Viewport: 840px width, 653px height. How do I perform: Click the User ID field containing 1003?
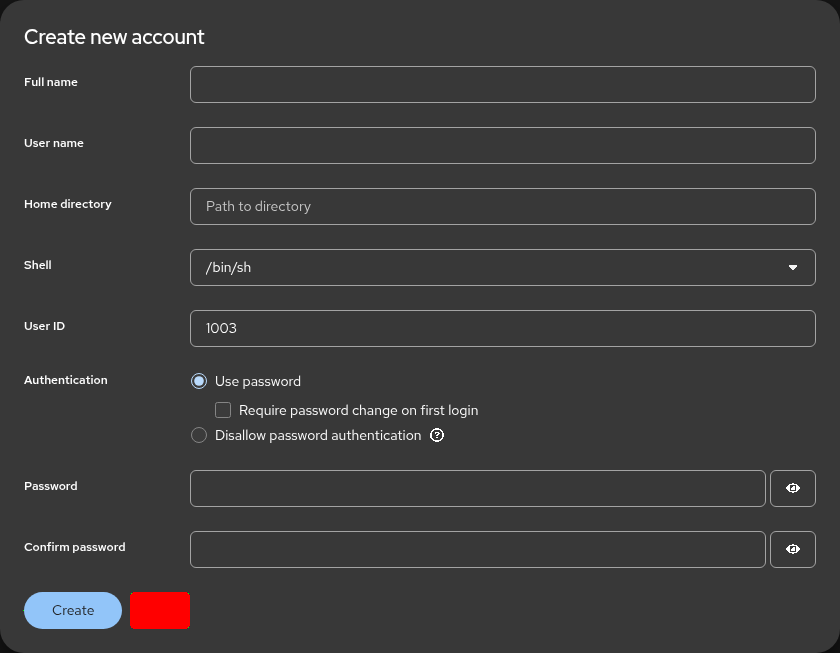(x=502, y=328)
